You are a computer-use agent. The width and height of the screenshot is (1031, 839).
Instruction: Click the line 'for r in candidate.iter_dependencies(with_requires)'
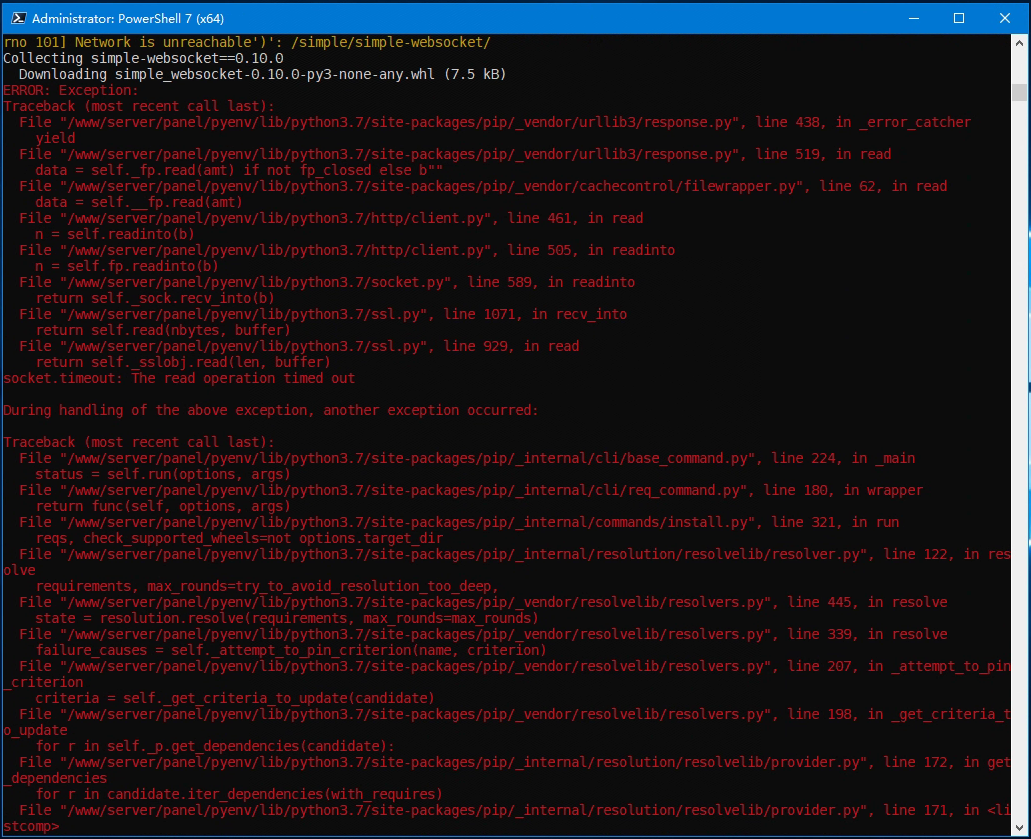click(x=239, y=794)
